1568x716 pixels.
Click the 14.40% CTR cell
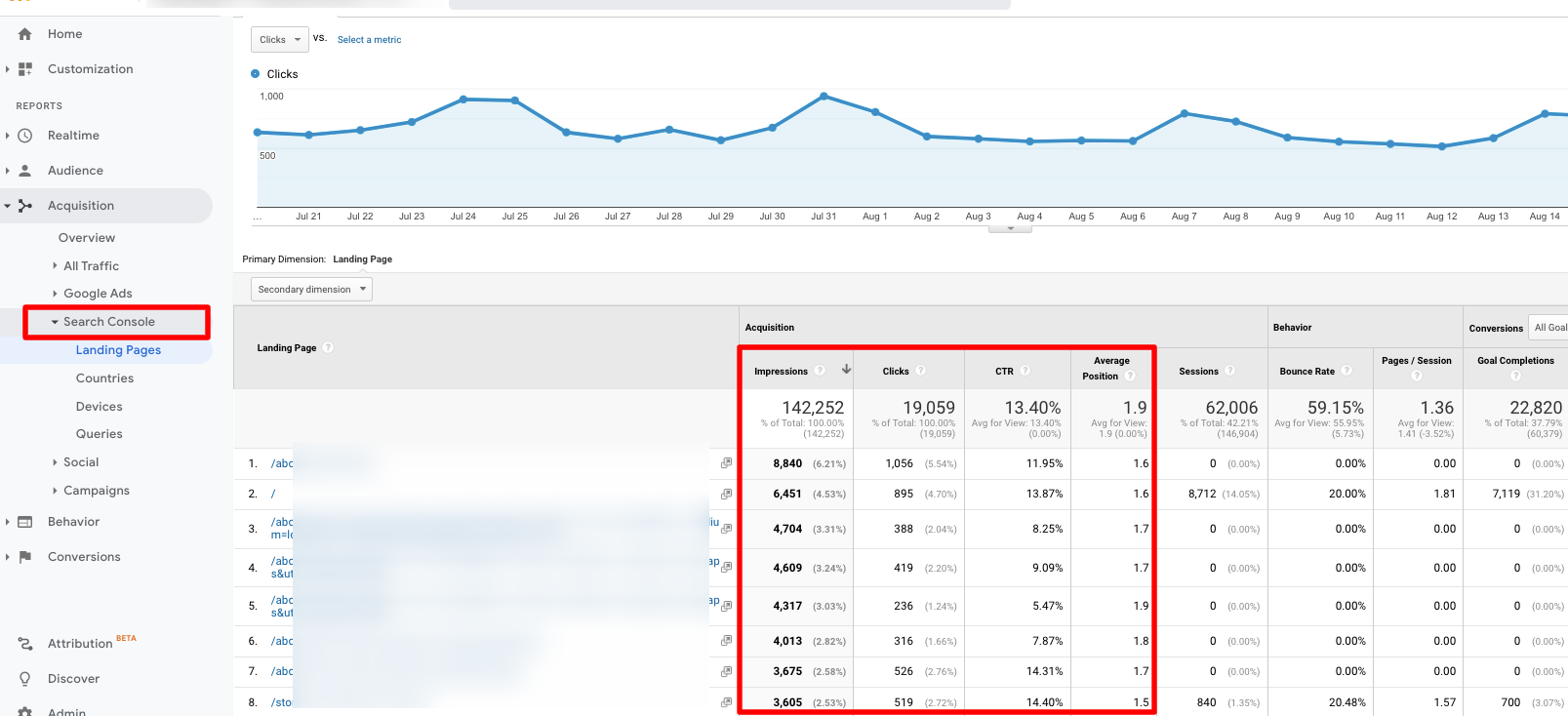point(1044,702)
